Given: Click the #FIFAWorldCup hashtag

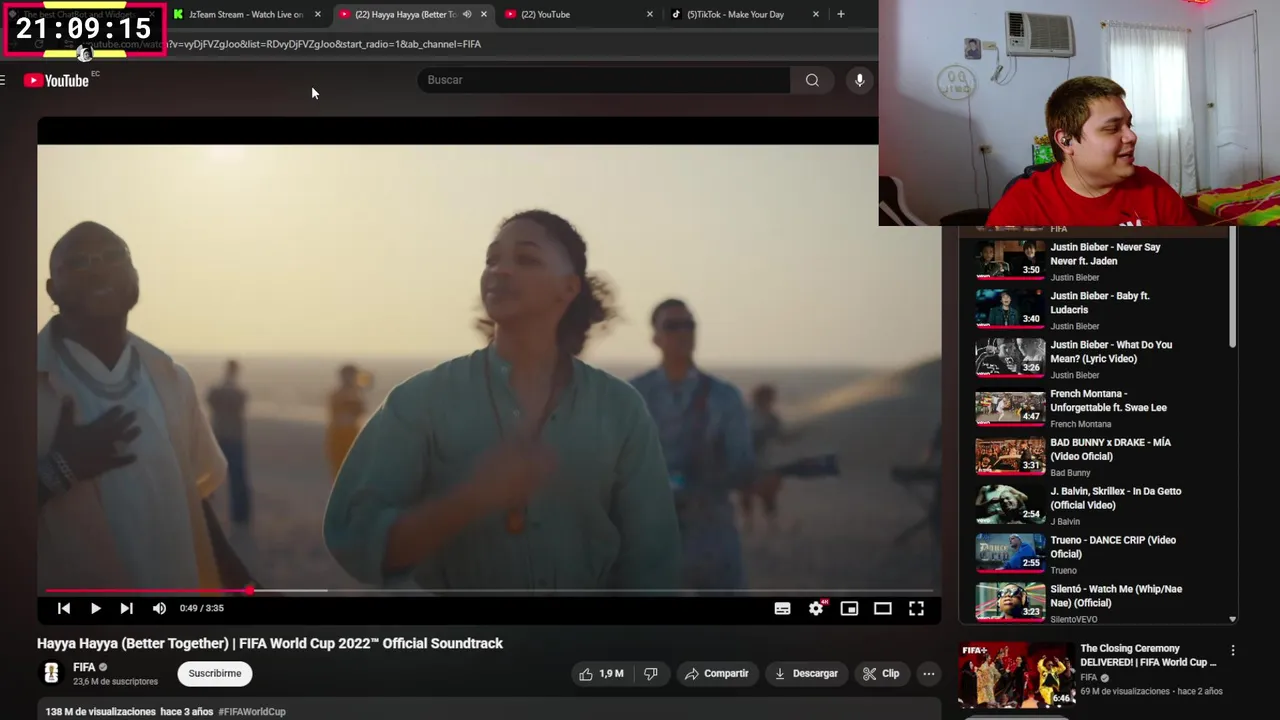Looking at the screenshot, I should click(x=252, y=712).
